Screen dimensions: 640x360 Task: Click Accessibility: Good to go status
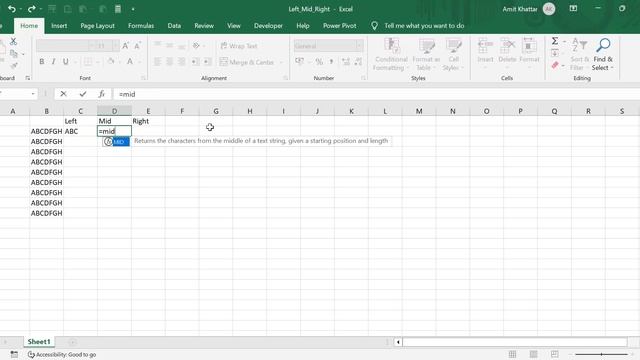[62, 355]
